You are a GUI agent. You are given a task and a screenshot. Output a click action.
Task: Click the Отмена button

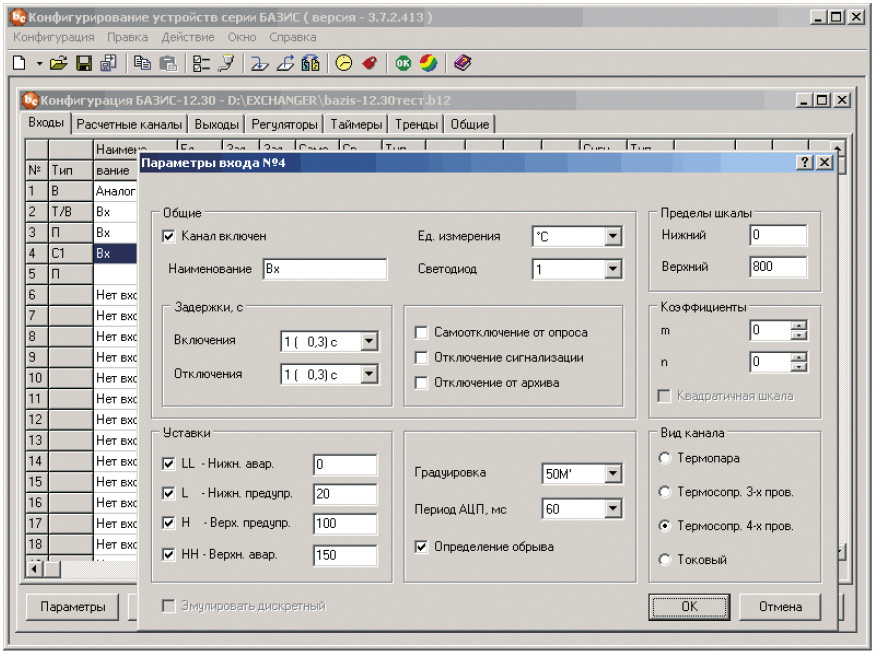(x=780, y=607)
